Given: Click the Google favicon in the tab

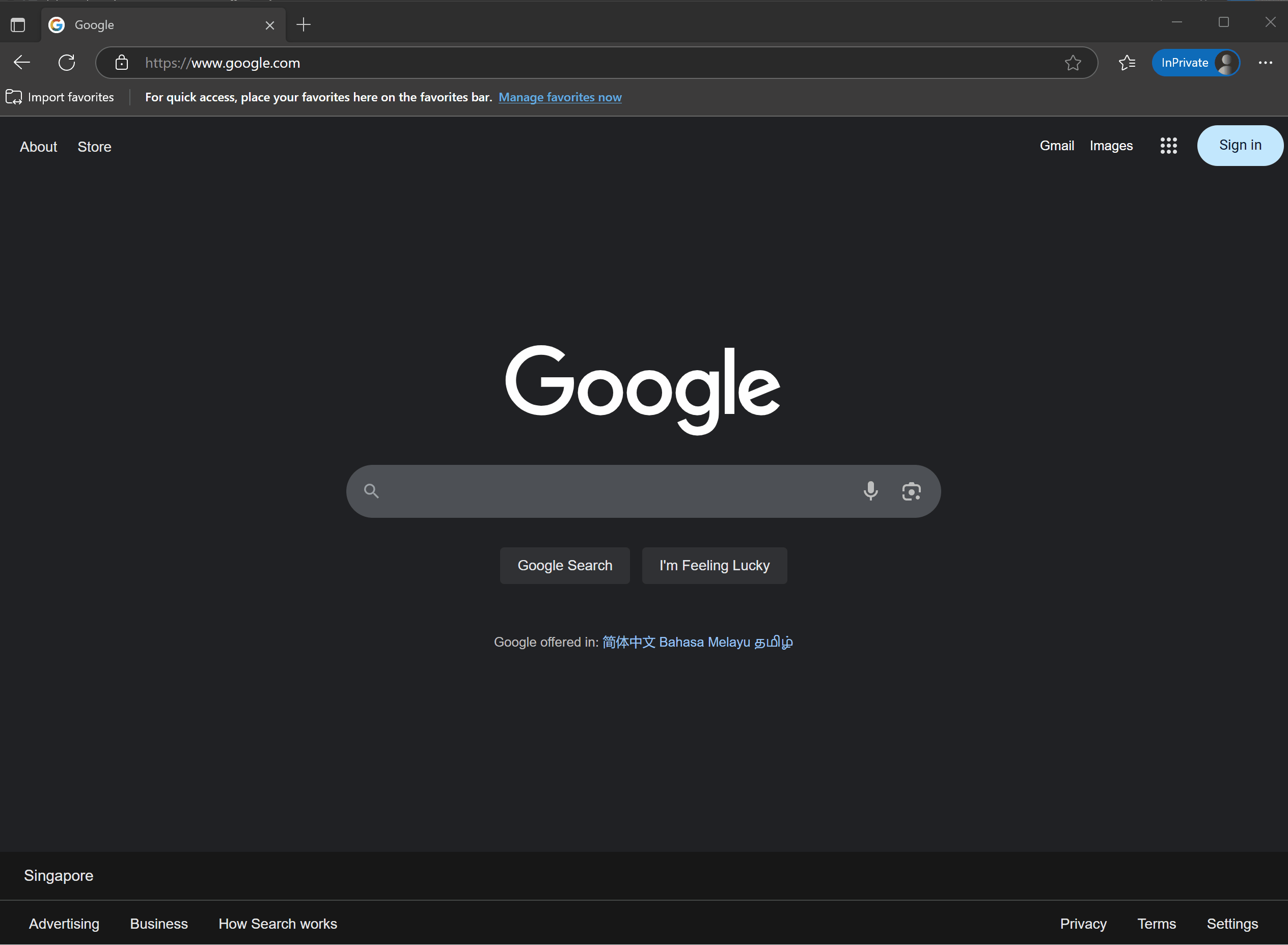Looking at the screenshot, I should [56, 24].
